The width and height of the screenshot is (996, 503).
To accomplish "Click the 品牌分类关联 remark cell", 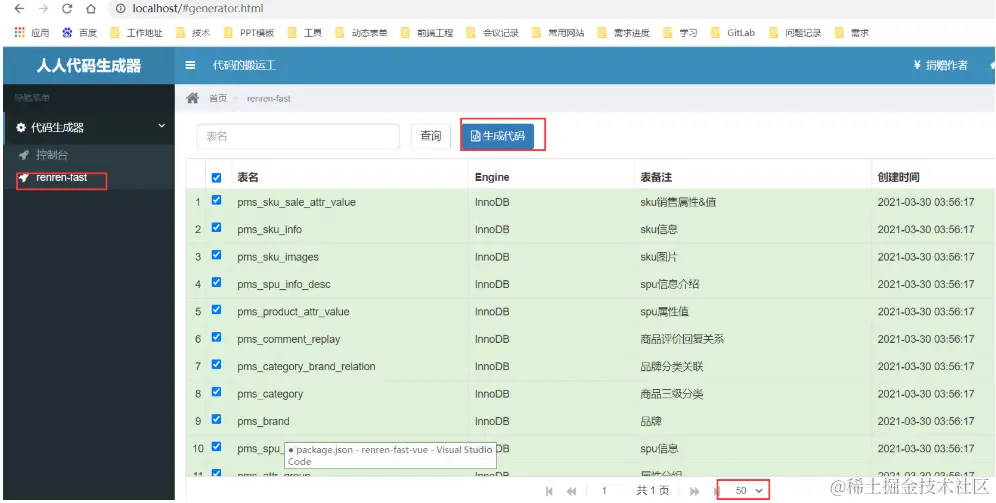I will [672, 366].
